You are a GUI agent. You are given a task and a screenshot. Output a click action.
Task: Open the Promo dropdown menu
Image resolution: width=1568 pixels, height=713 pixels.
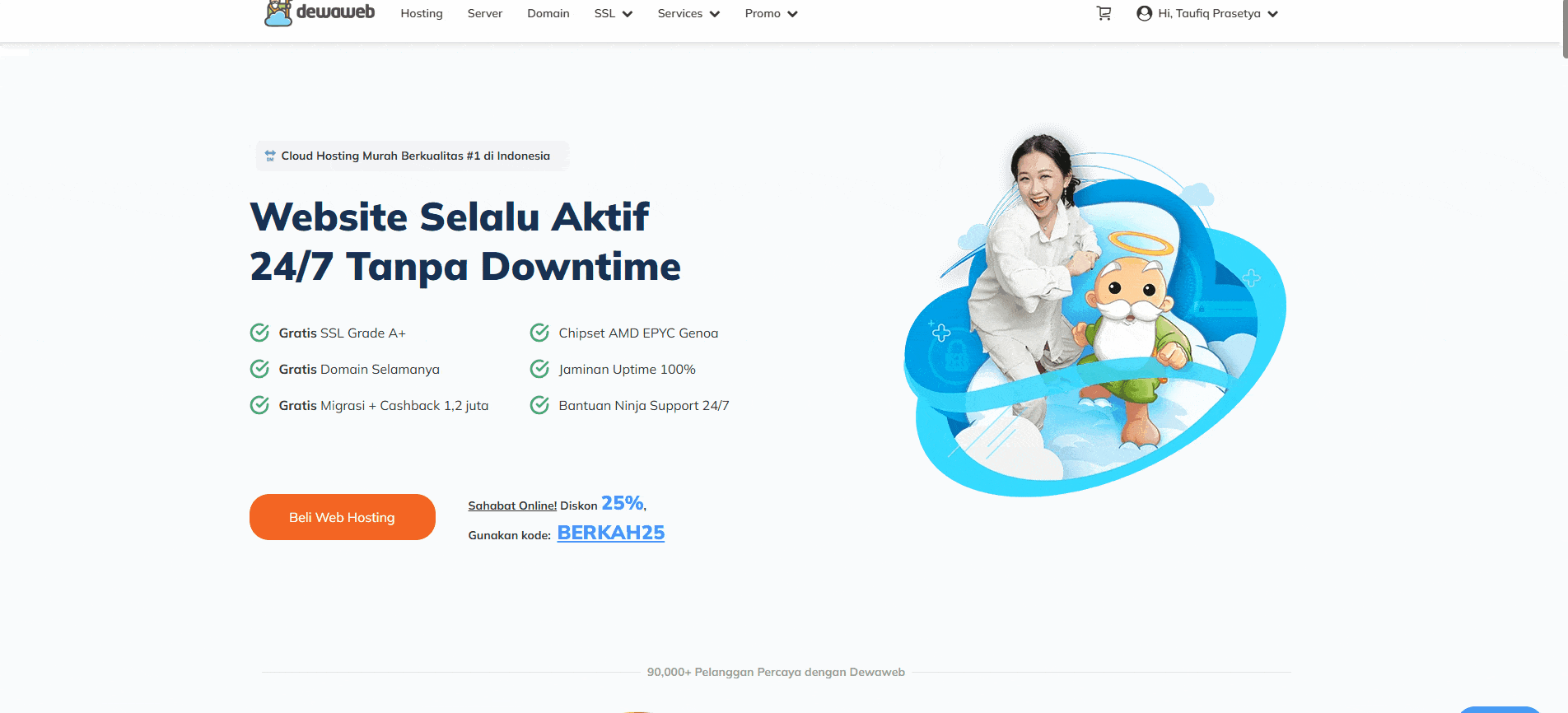click(x=771, y=13)
